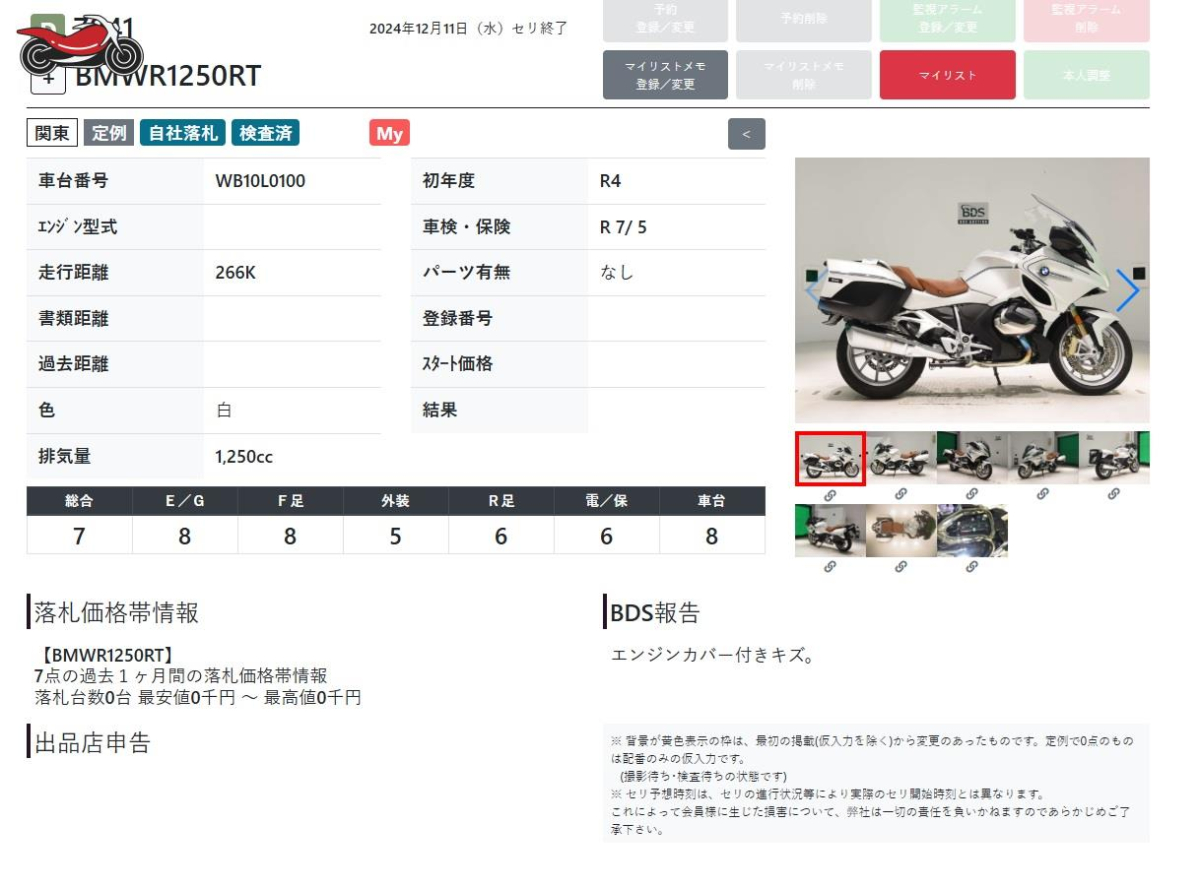The width and height of the screenshot is (1200, 888).
Task: Click the 定例 tag
Action: [x=109, y=133]
